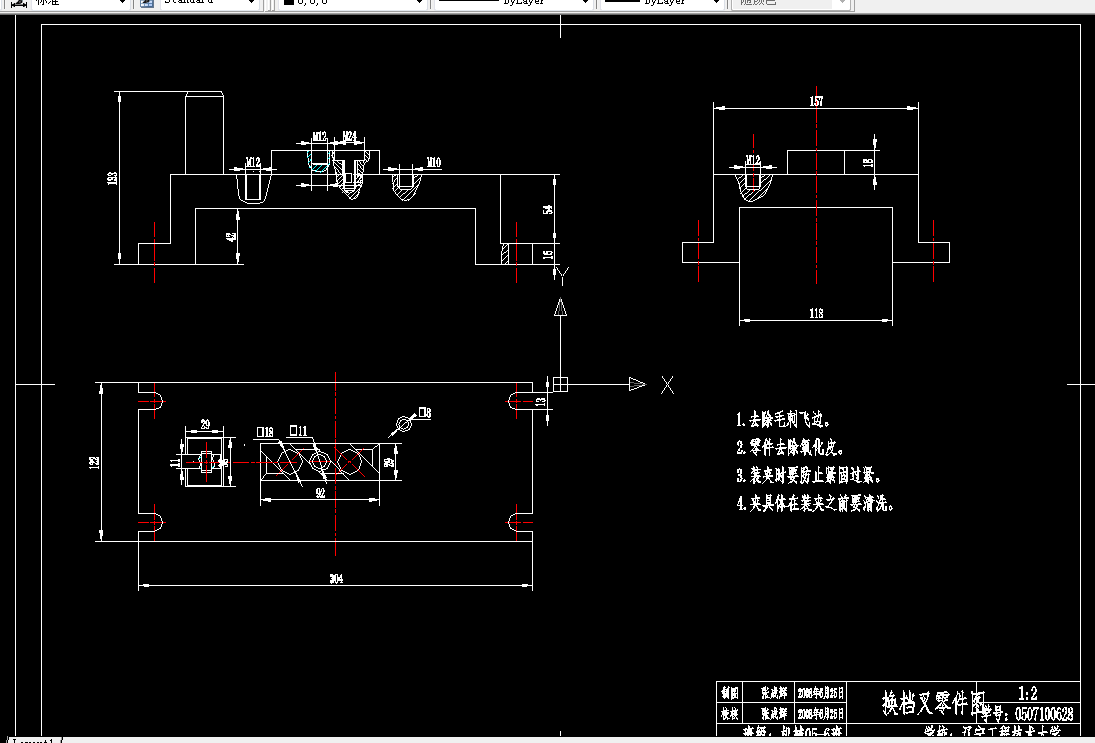Select the 制图 cell in title block
Screen dimensions: 1095x743
point(730,693)
